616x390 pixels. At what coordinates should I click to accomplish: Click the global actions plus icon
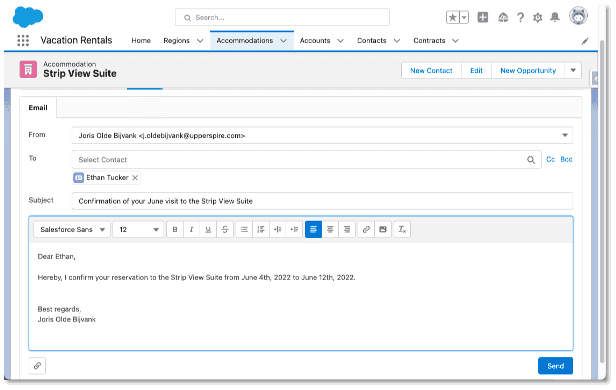click(x=482, y=17)
